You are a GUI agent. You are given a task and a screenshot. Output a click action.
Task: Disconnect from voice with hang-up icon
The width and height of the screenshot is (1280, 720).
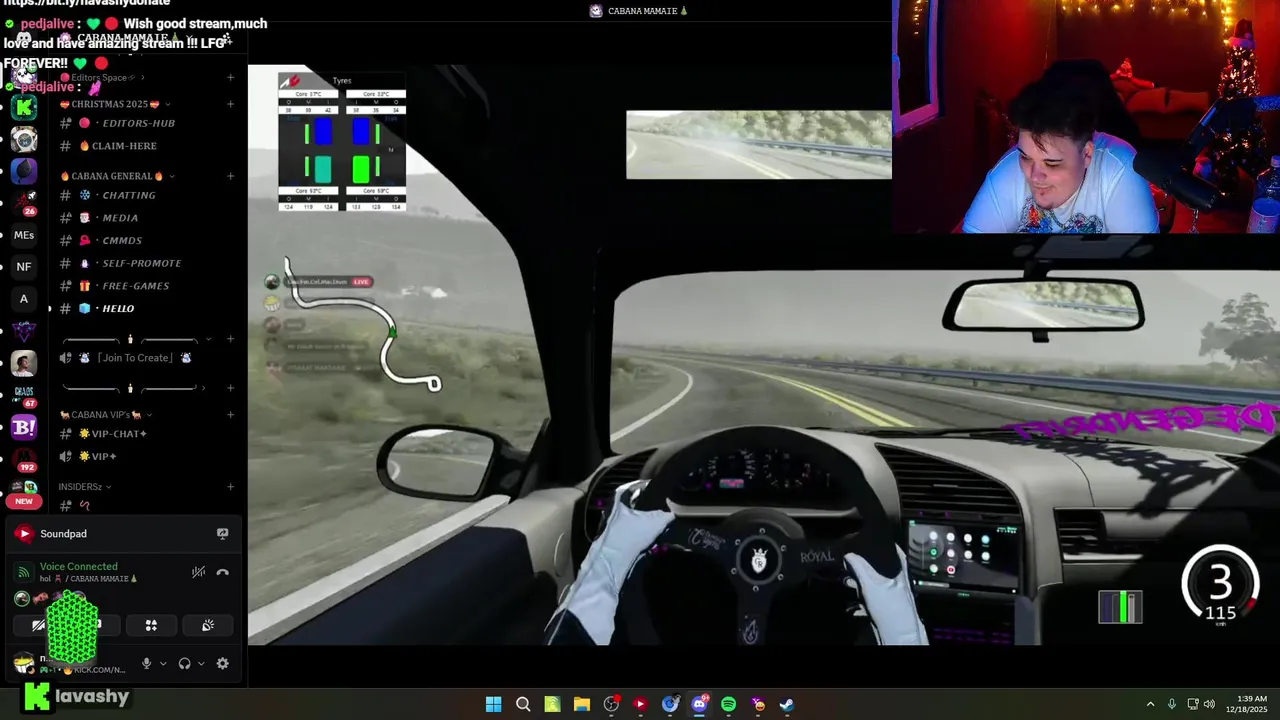coord(222,572)
